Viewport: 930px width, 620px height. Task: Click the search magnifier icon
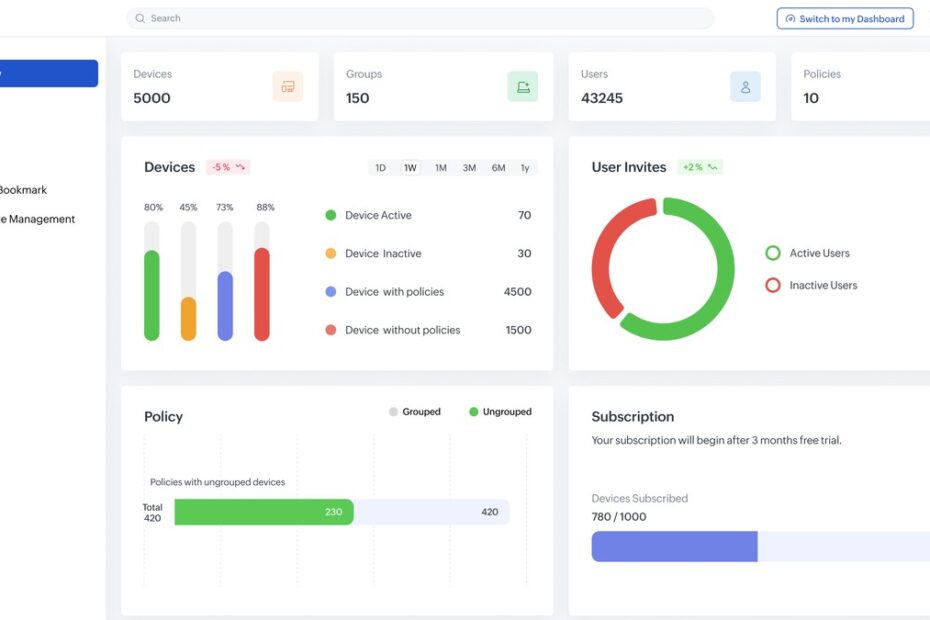140,18
